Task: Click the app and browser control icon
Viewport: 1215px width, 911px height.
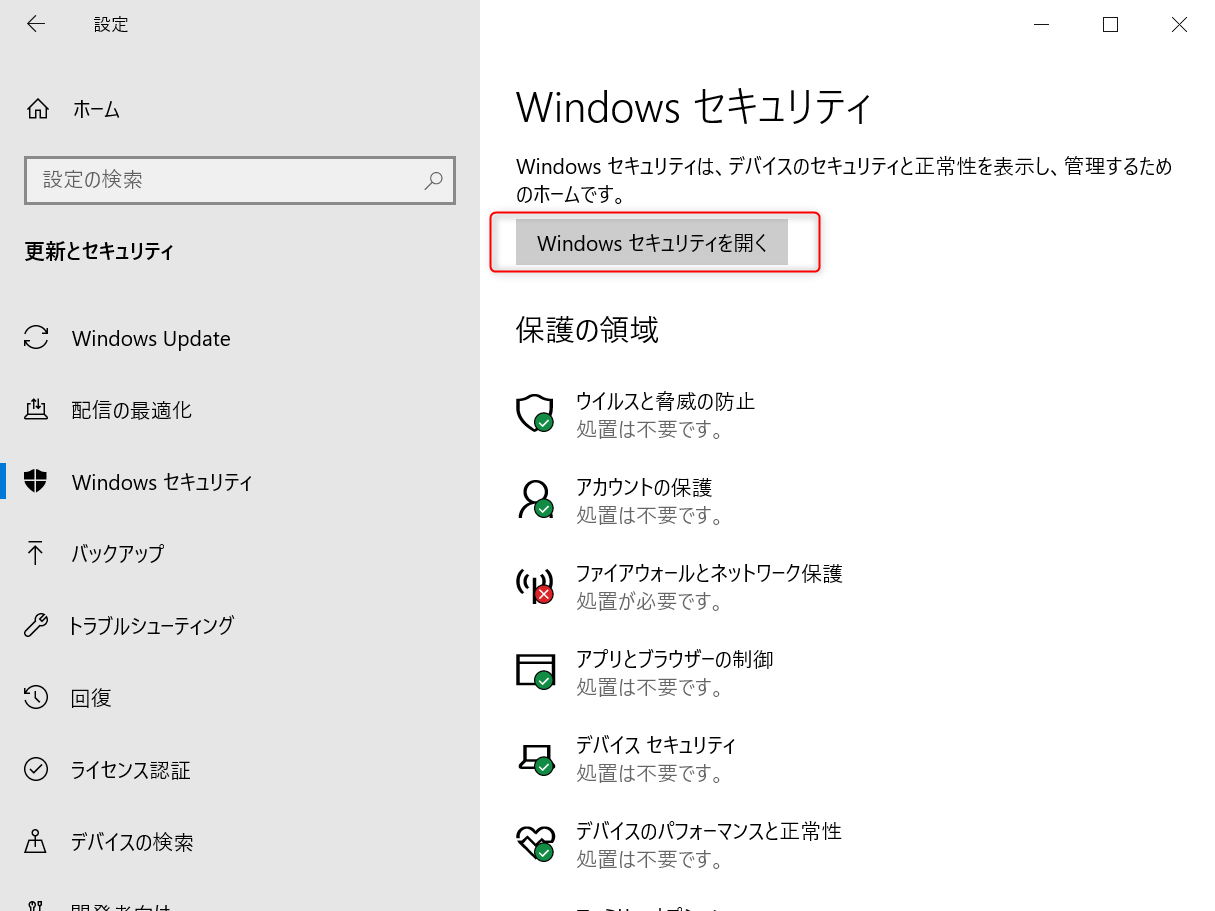Action: (x=535, y=671)
